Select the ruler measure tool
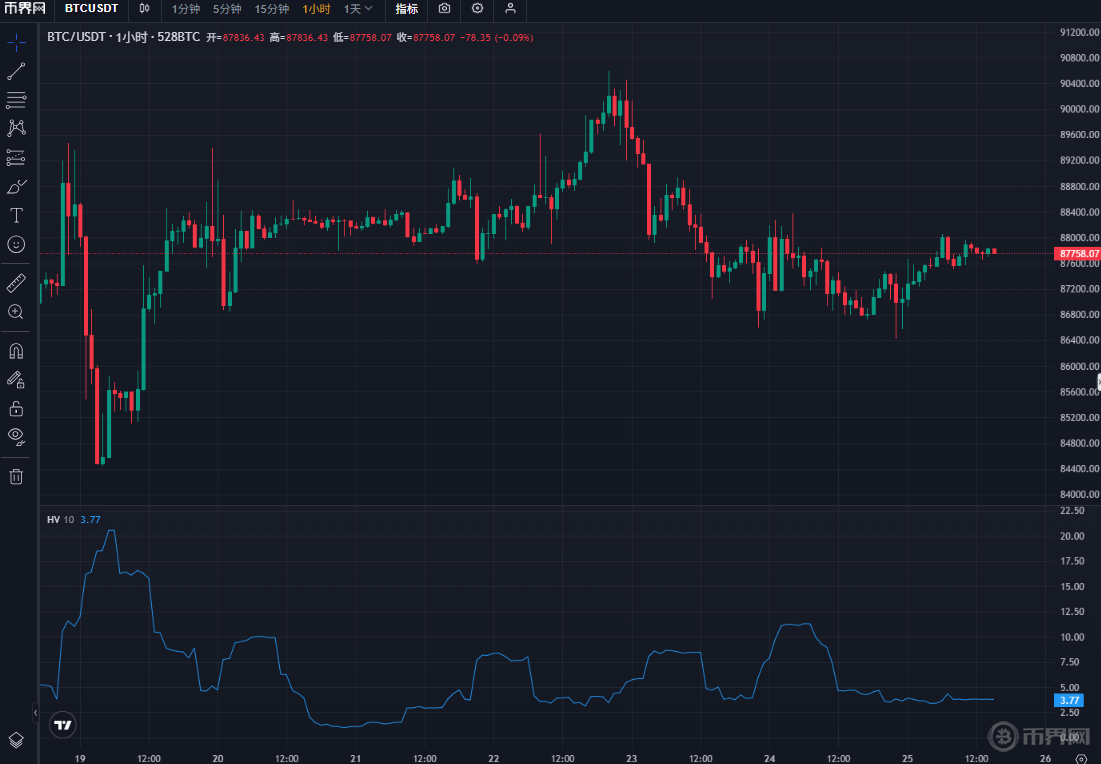 coord(16,283)
